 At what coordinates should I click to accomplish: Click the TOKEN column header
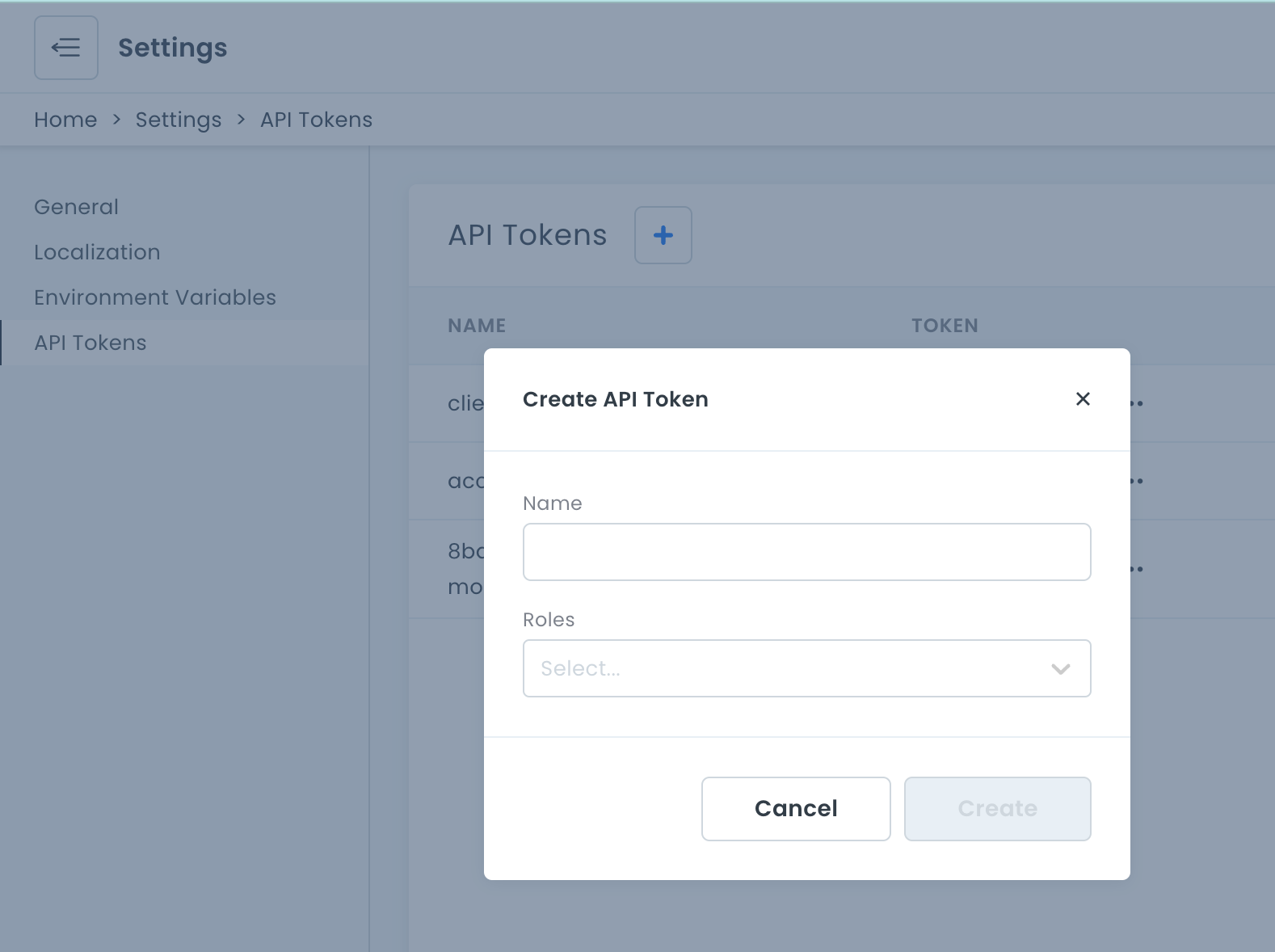point(945,326)
